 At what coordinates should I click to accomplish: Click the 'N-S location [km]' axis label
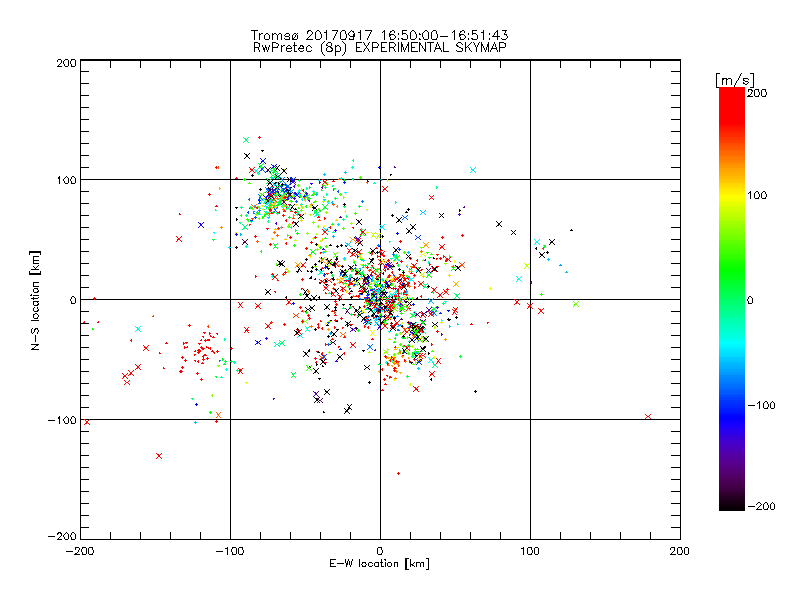coord(35,300)
